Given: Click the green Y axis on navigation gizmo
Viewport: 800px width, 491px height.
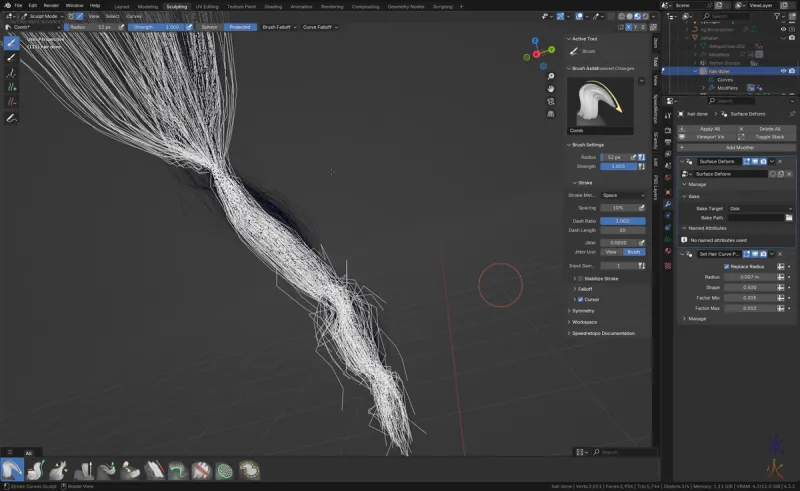Looking at the screenshot, I should coord(552,50).
